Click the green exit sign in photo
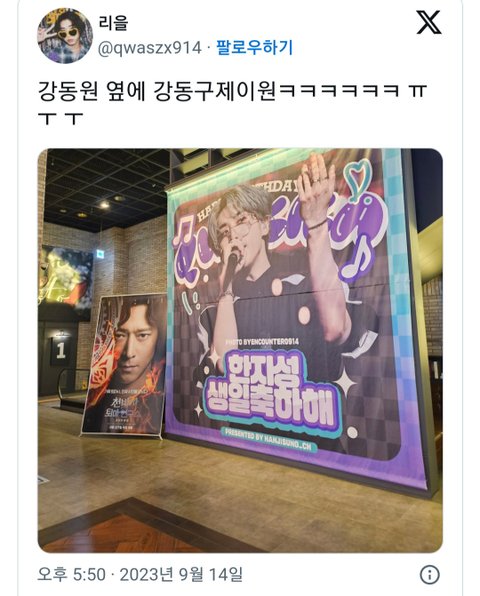This screenshot has width=480, height=596. pos(101,252)
